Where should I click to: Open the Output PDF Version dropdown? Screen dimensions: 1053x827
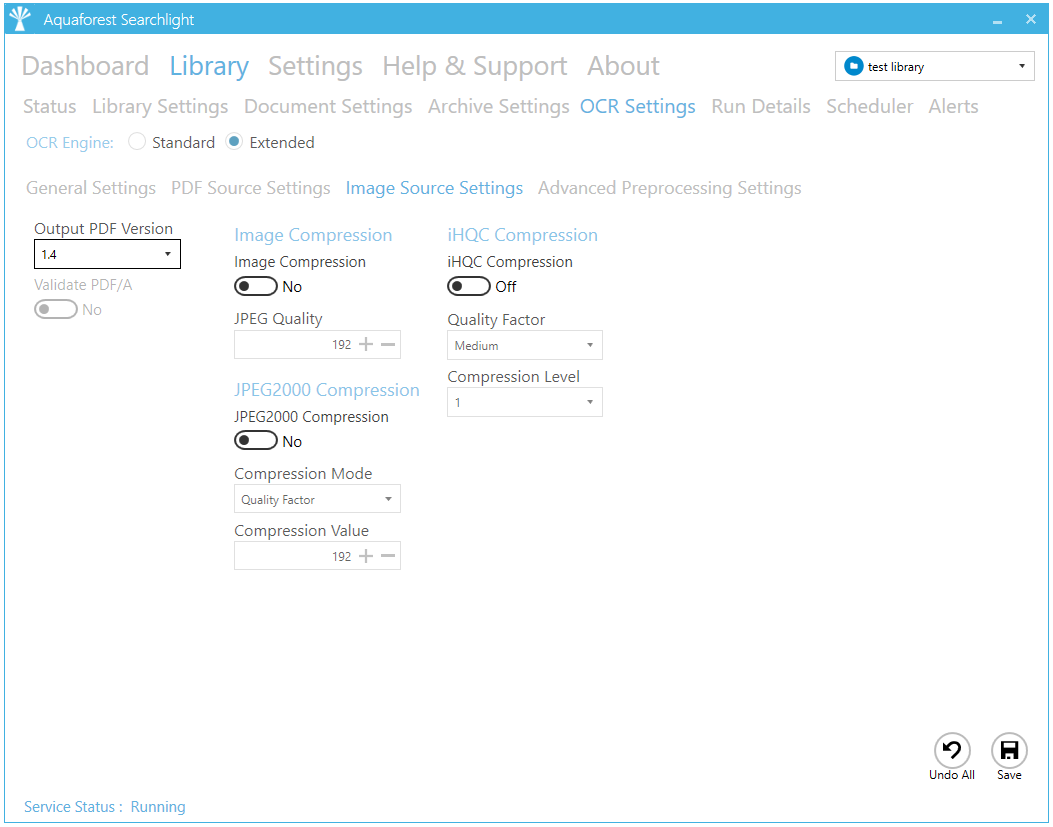point(107,255)
